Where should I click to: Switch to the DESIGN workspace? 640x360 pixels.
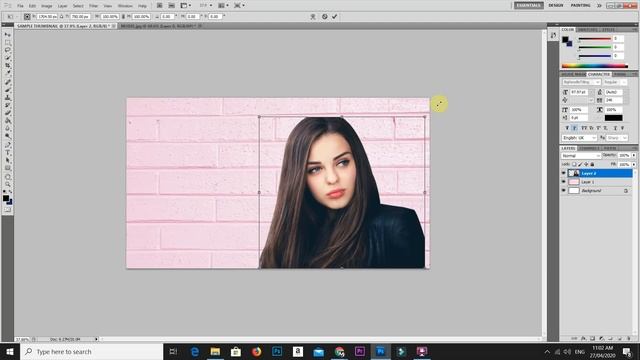pos(556,5)
